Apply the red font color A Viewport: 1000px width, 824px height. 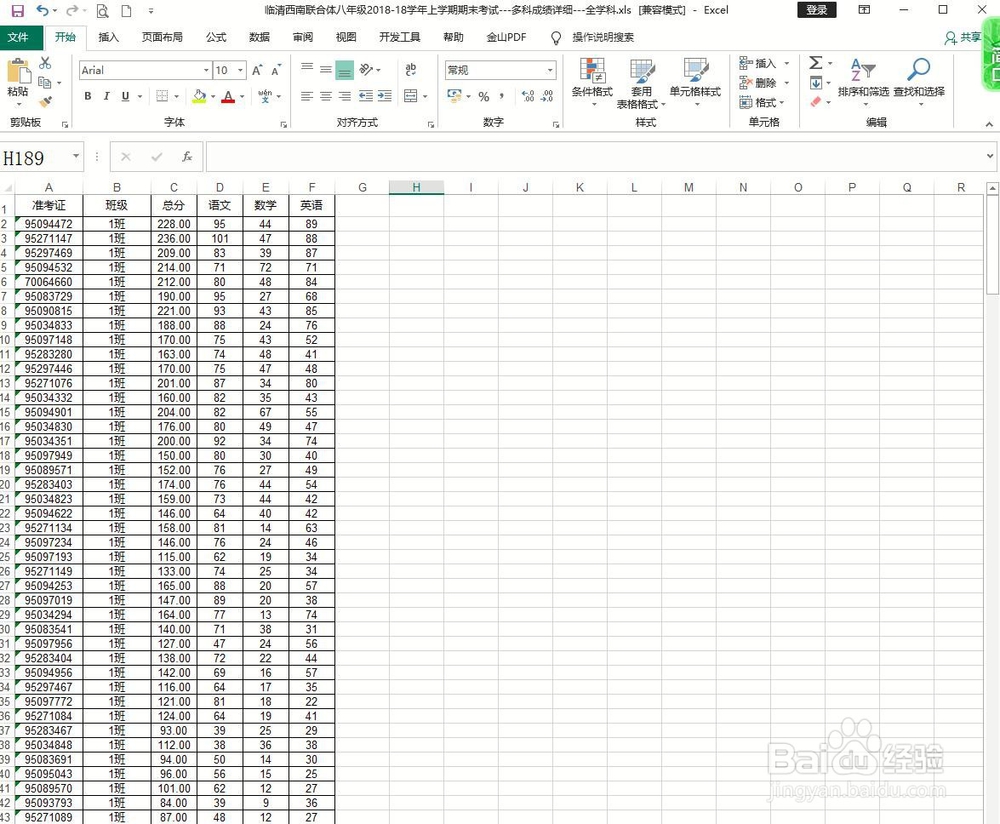(228, 96)
